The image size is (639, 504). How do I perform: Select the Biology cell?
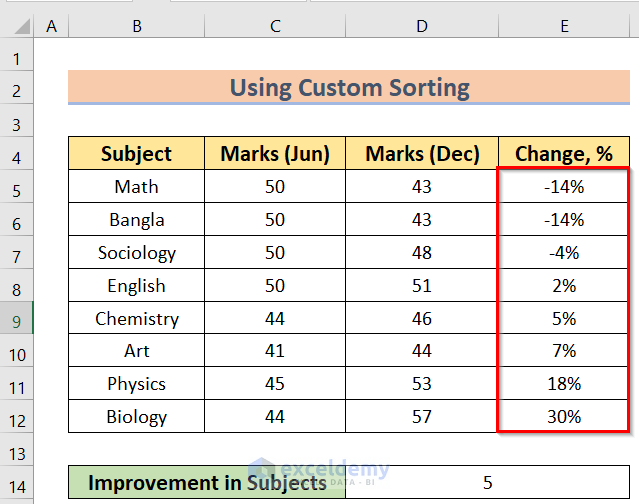136,417
